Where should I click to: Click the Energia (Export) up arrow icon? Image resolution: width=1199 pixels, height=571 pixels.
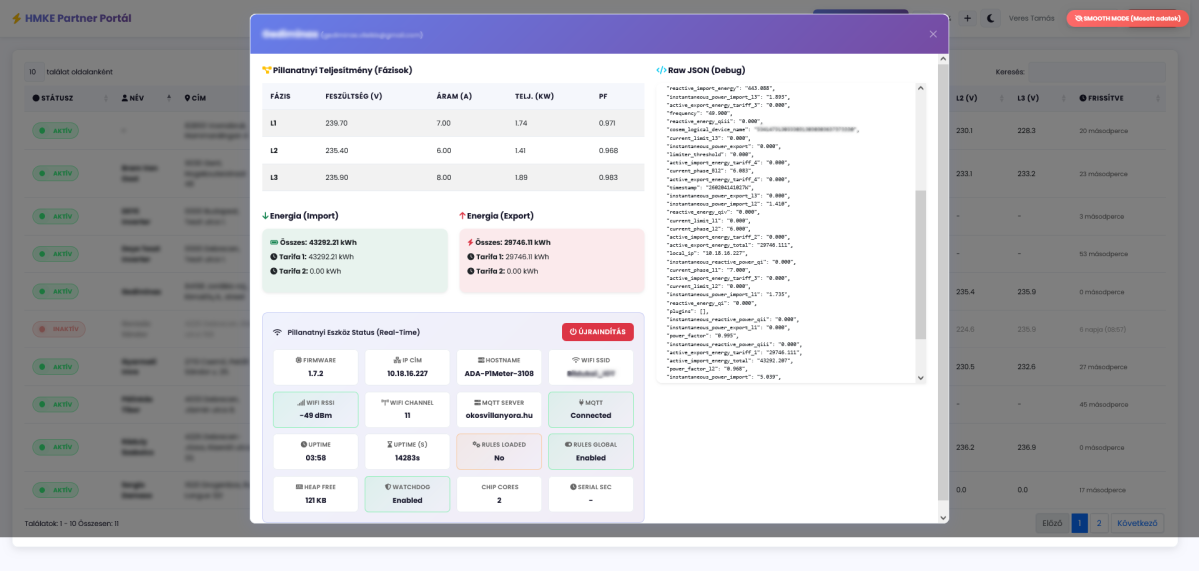coord(462,216)
